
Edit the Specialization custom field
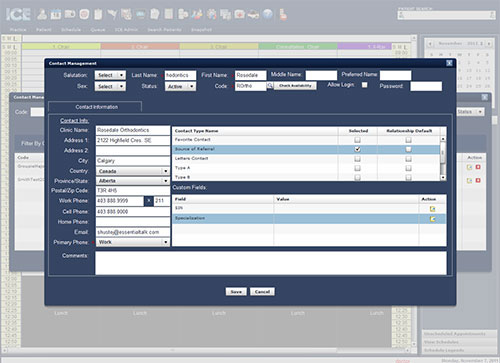432,219
